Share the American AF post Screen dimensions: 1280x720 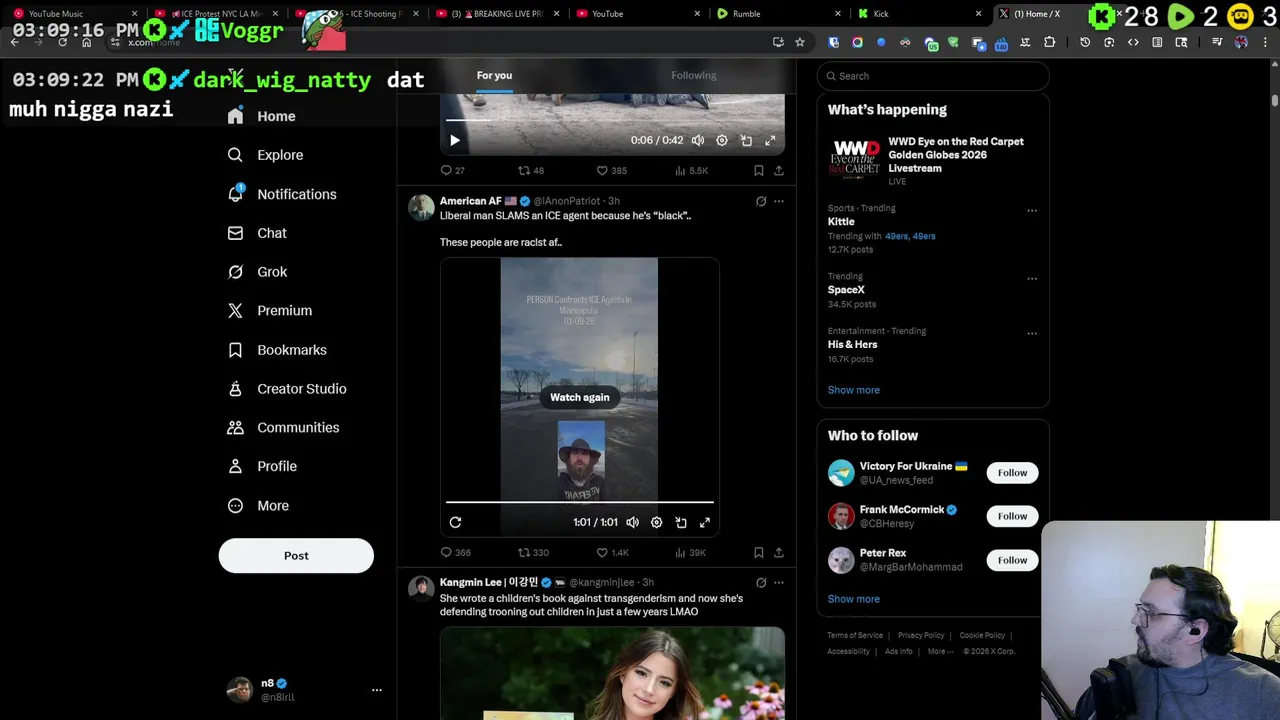tap(779, 553)
